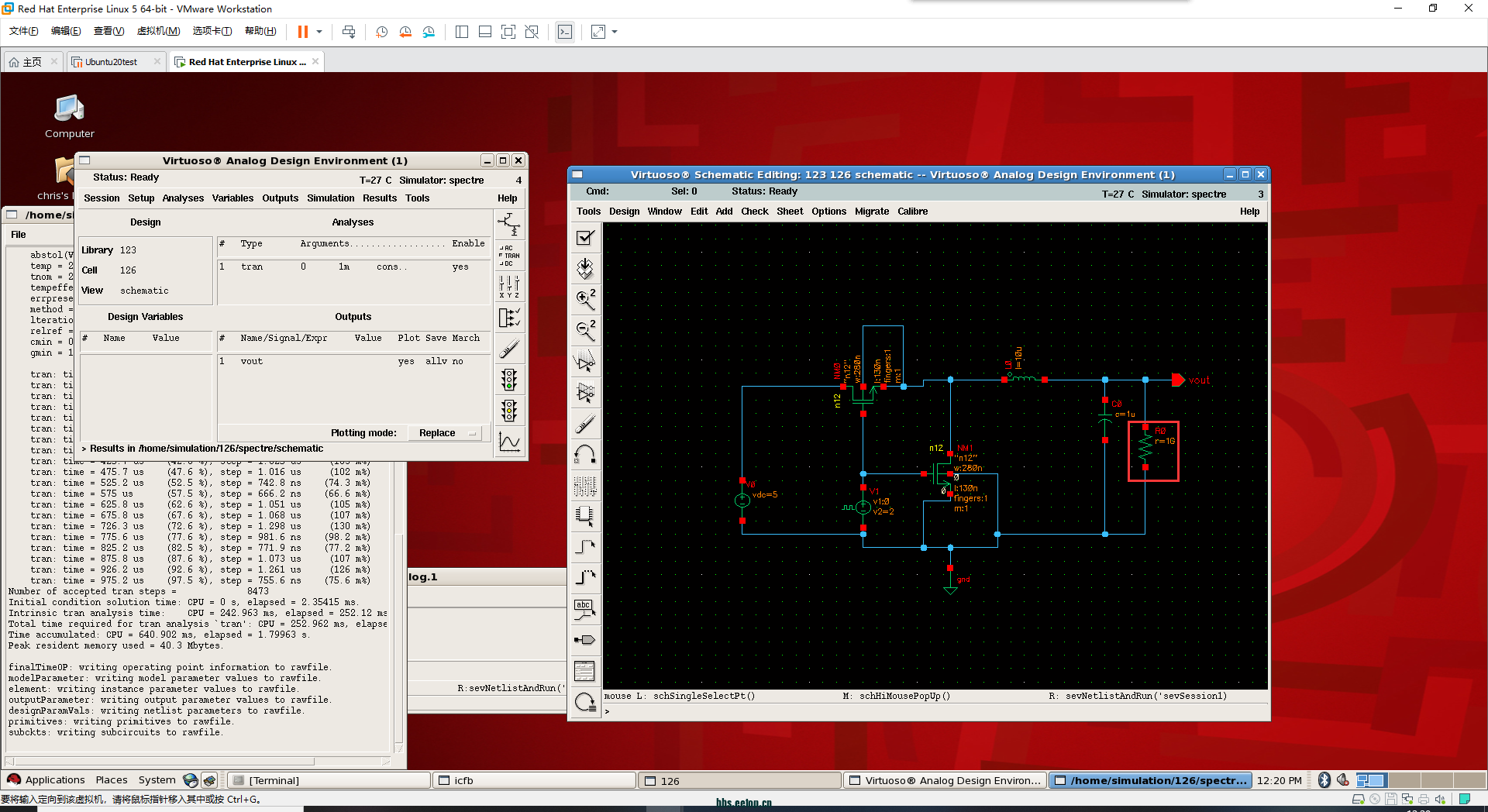Image resolution: width=1488 pixels, height=812 pixels.
Task: Toggle VMware thumbnail bar layout icon
Action: 485,32
